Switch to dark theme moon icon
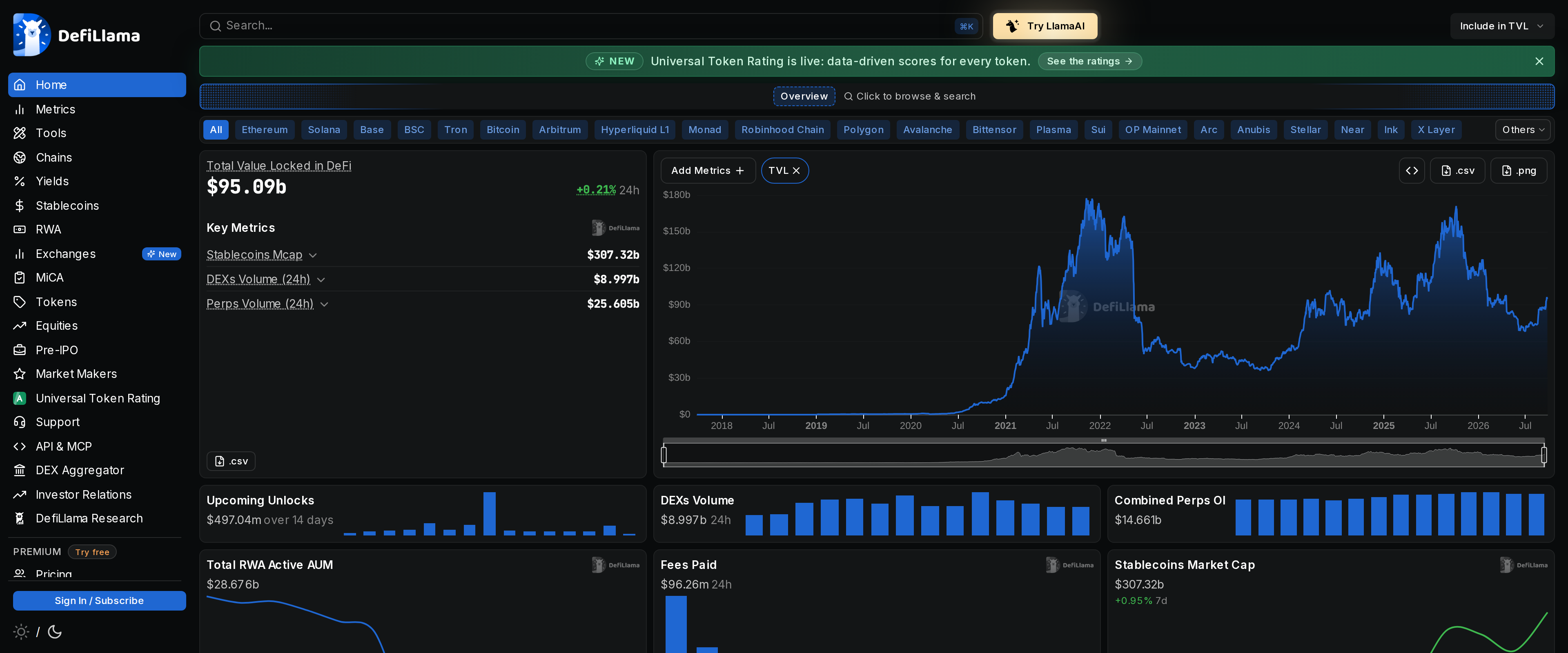1568x653 pixels. pos(55,632)
